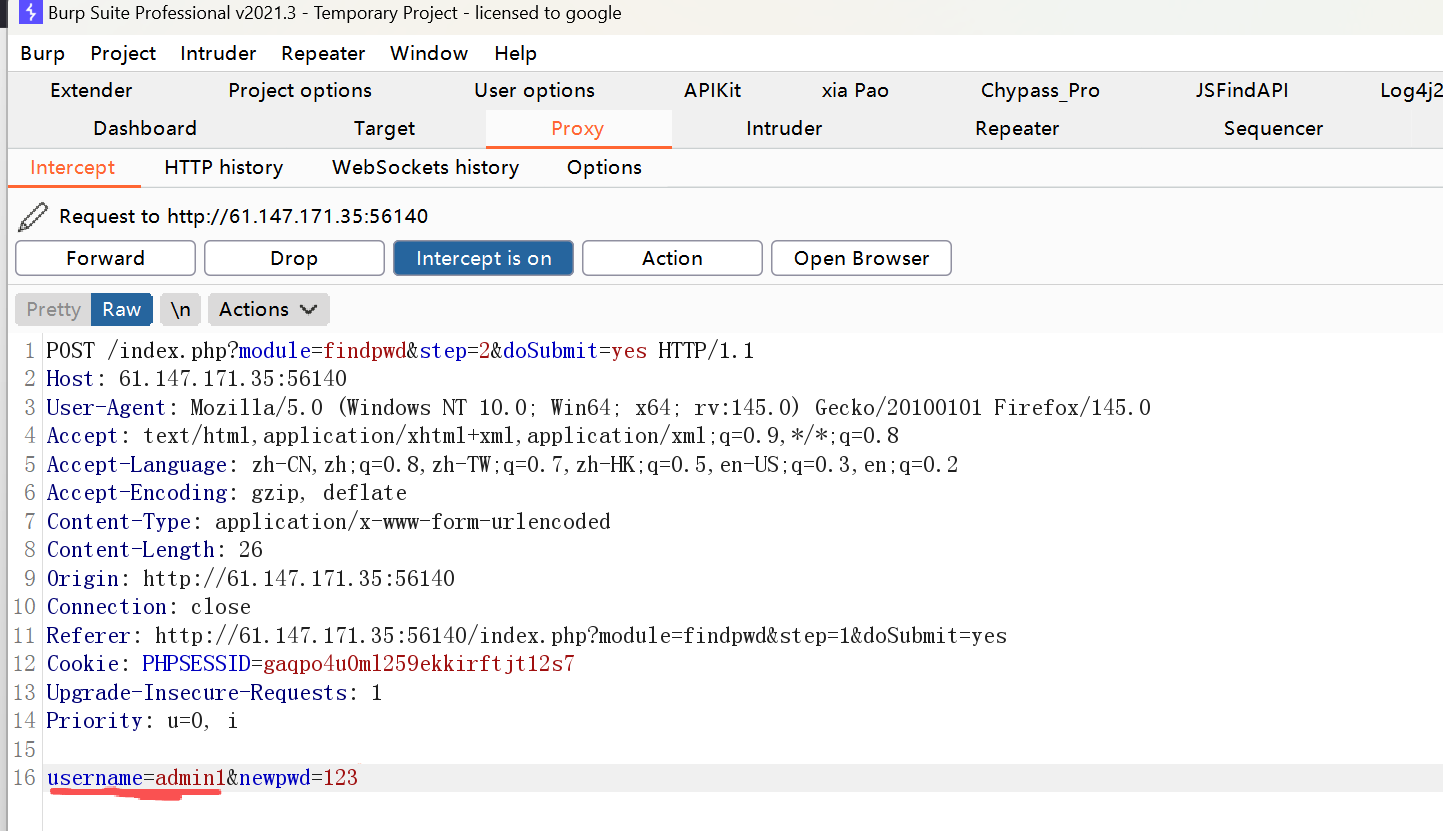Open the HTTP history sub-tab

[224, 168]
